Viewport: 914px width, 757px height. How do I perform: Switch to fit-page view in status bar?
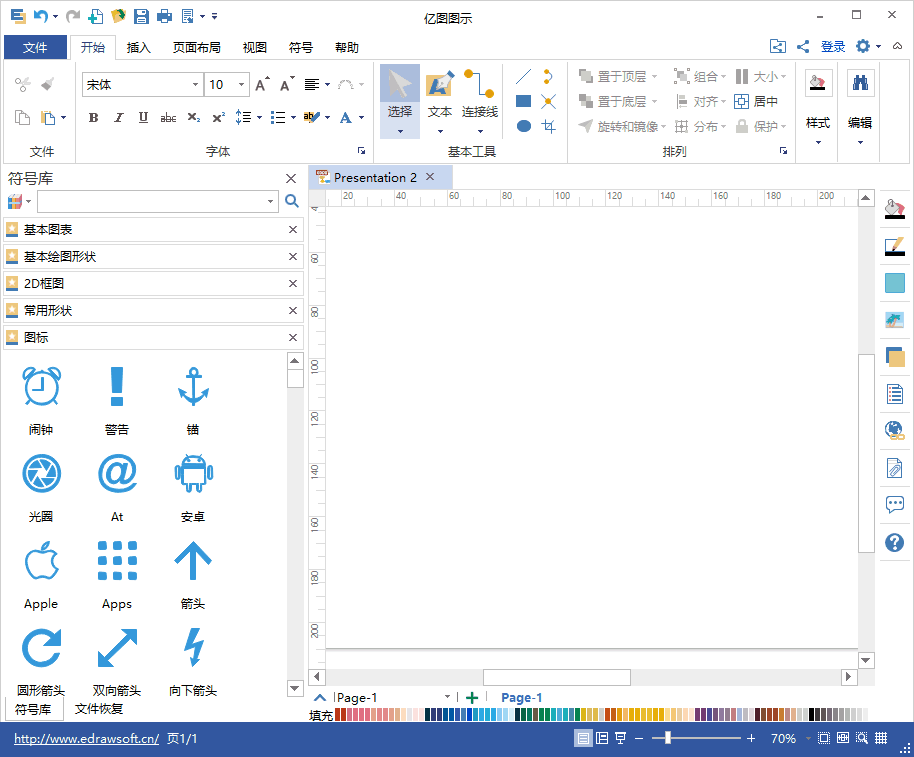824,738
